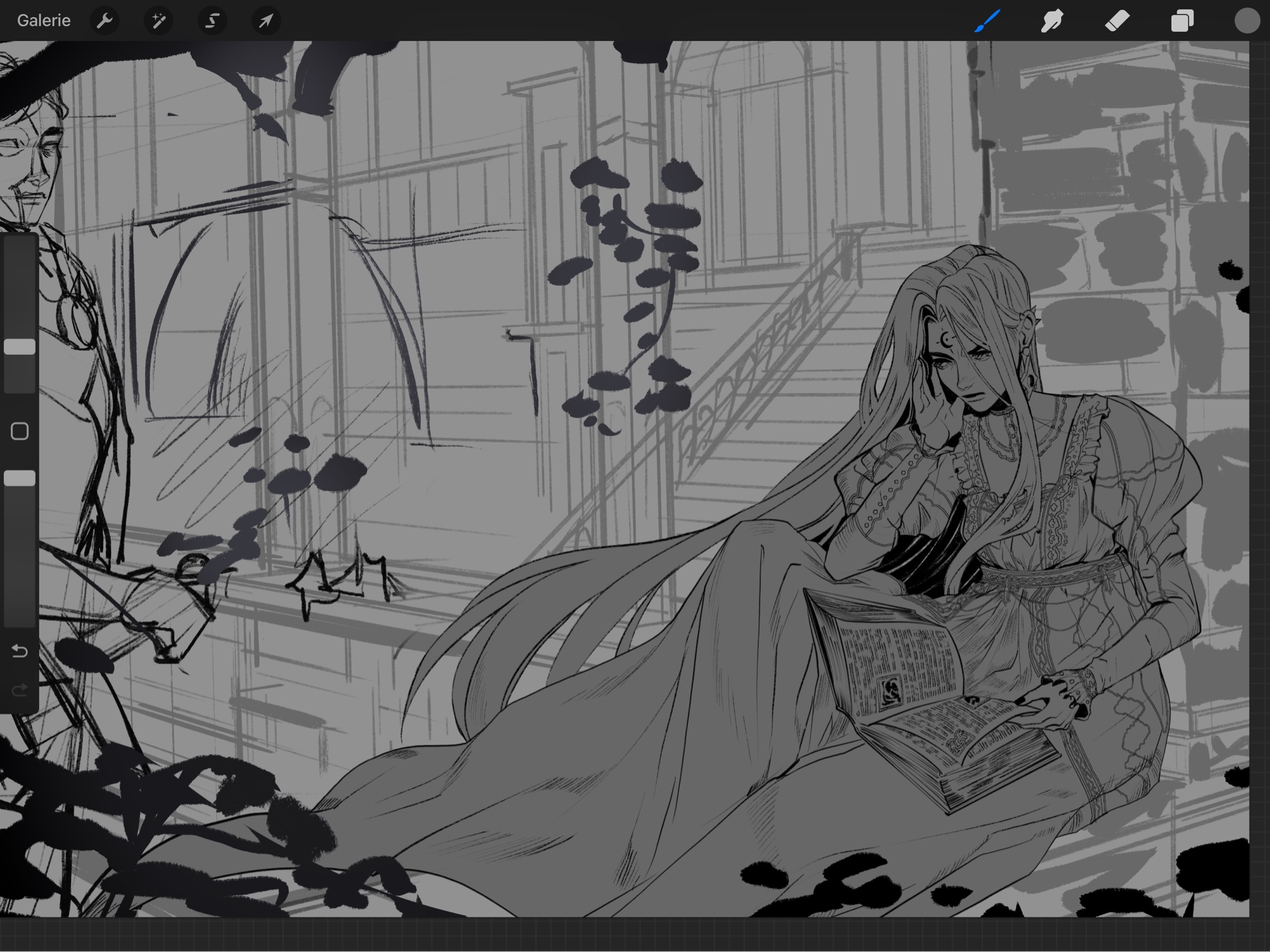This screenshot has height=952, width=1270.
Task: Open the gray active color swatch
Action: click(x=1247, y=21)
